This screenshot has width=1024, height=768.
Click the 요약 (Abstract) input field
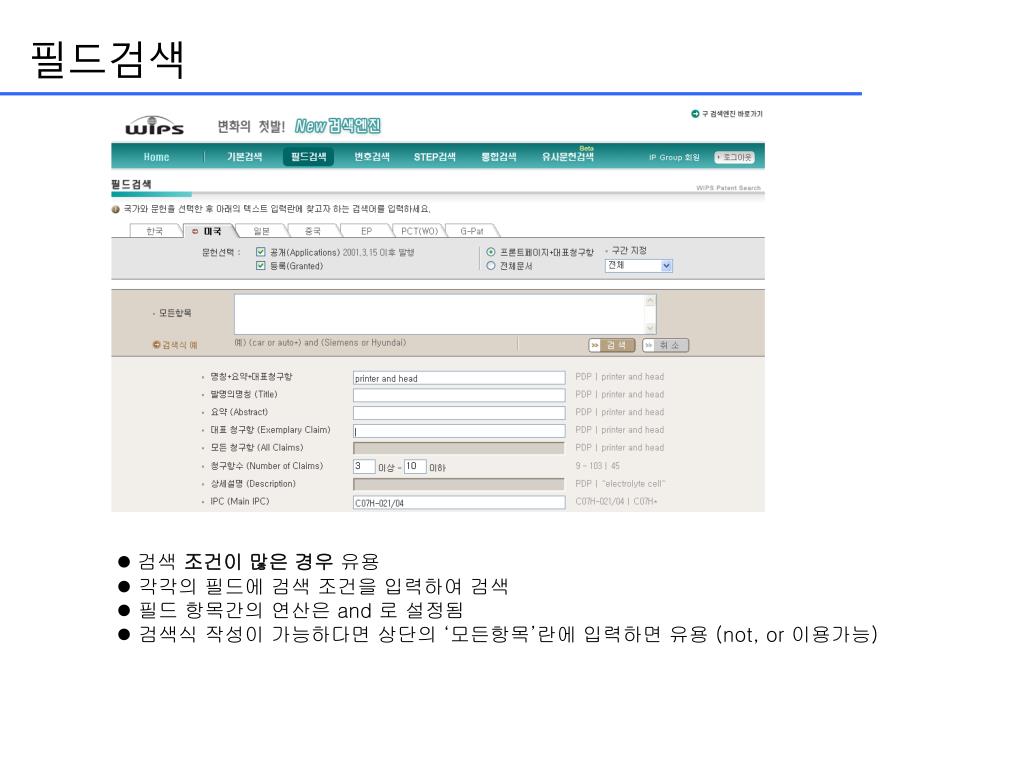pos(459,413)
